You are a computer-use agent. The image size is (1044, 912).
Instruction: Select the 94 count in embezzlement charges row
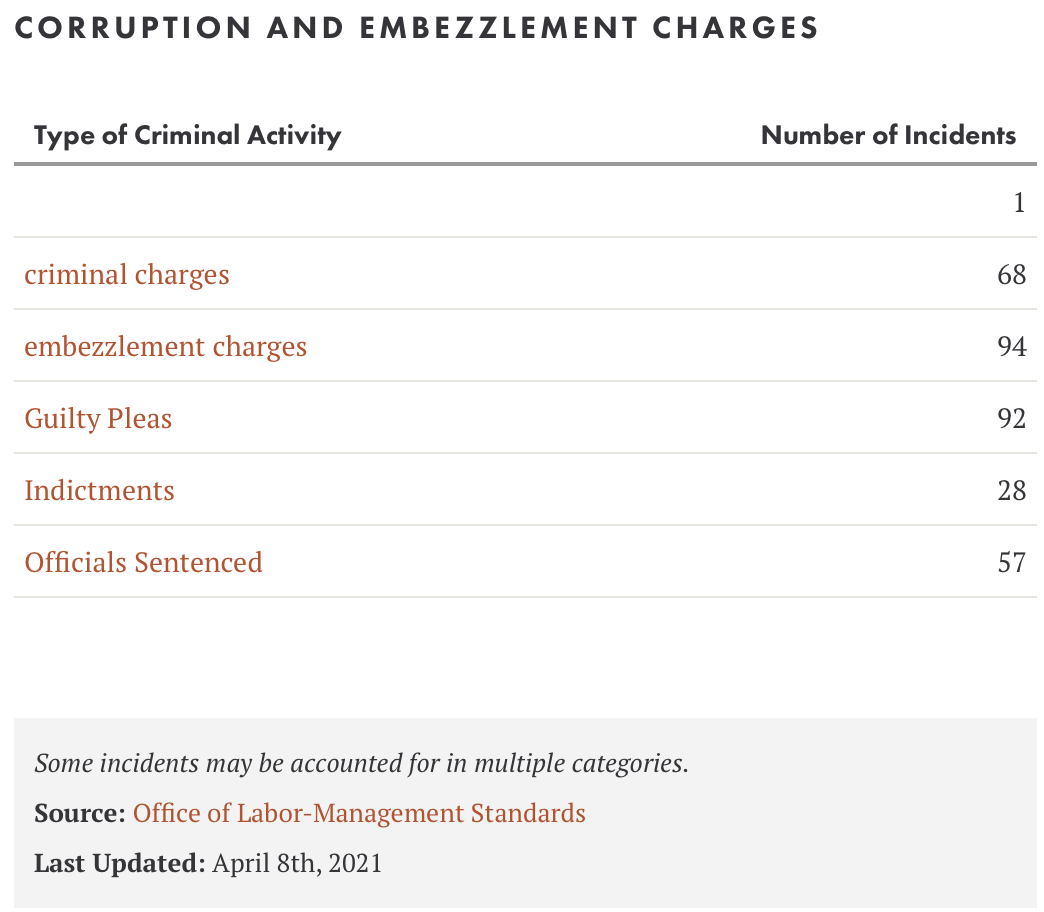click(1011, 347)
